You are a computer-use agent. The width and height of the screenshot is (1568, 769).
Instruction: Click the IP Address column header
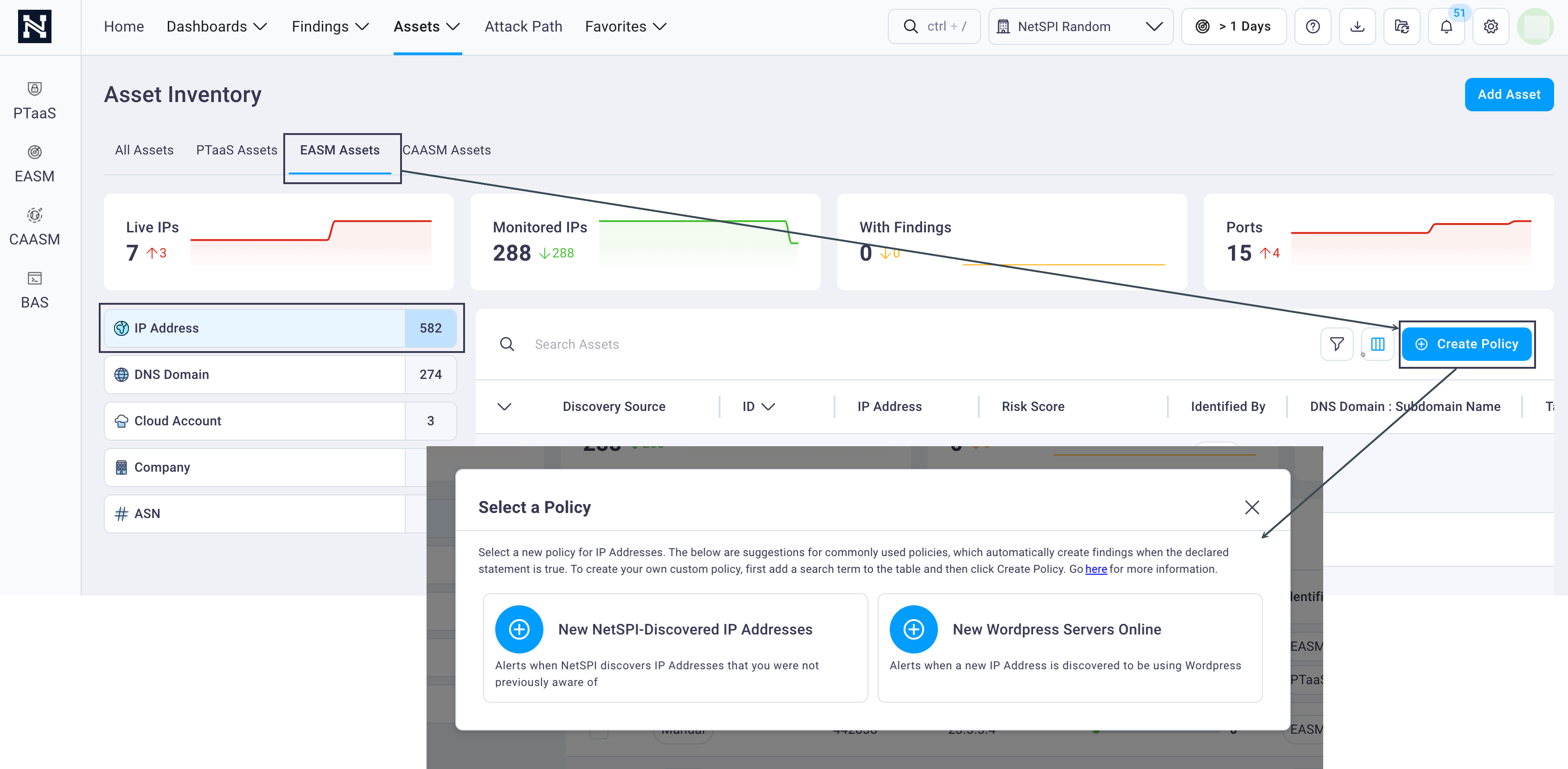pos(889,406)
